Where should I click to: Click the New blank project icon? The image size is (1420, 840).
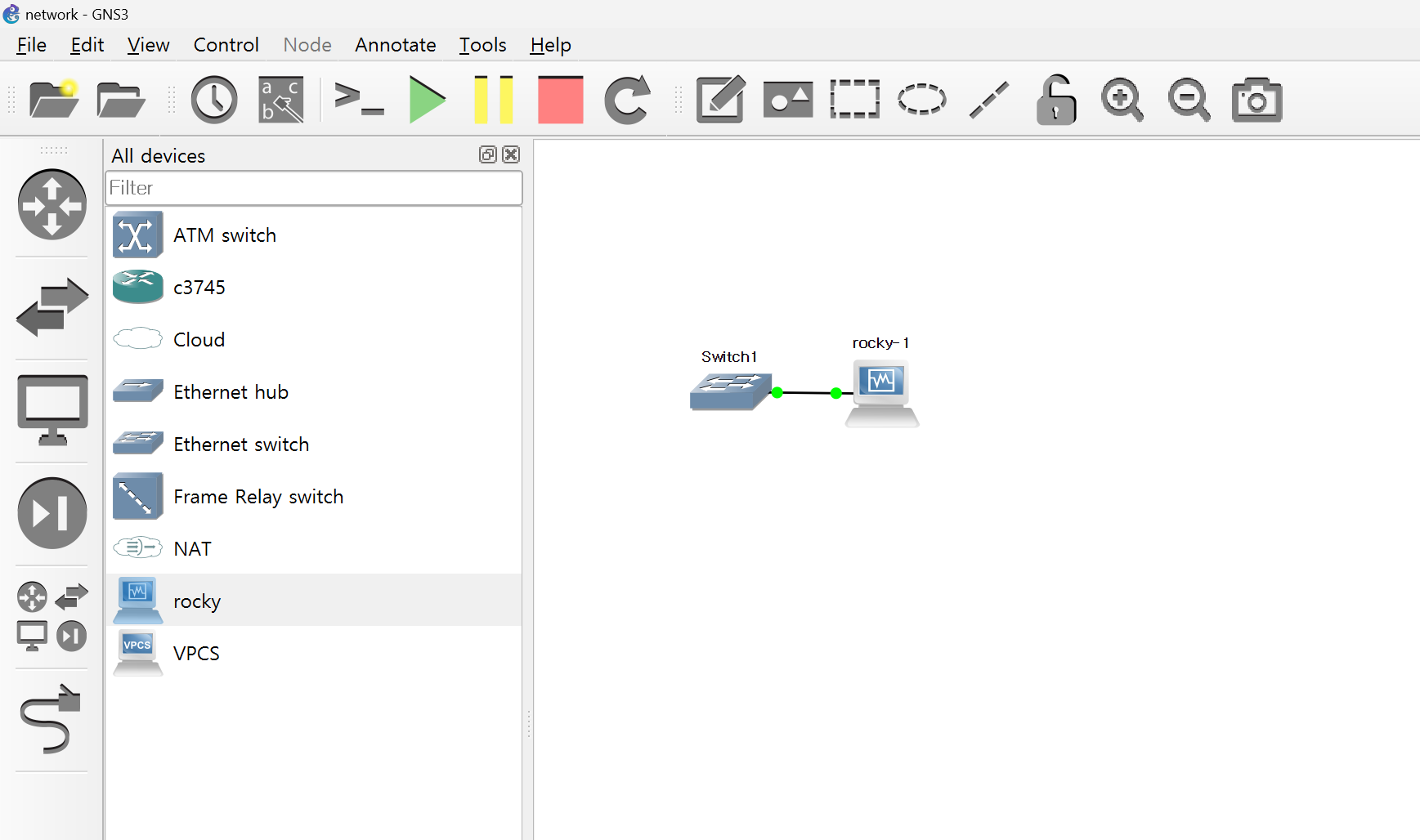[x=54, y=100]
